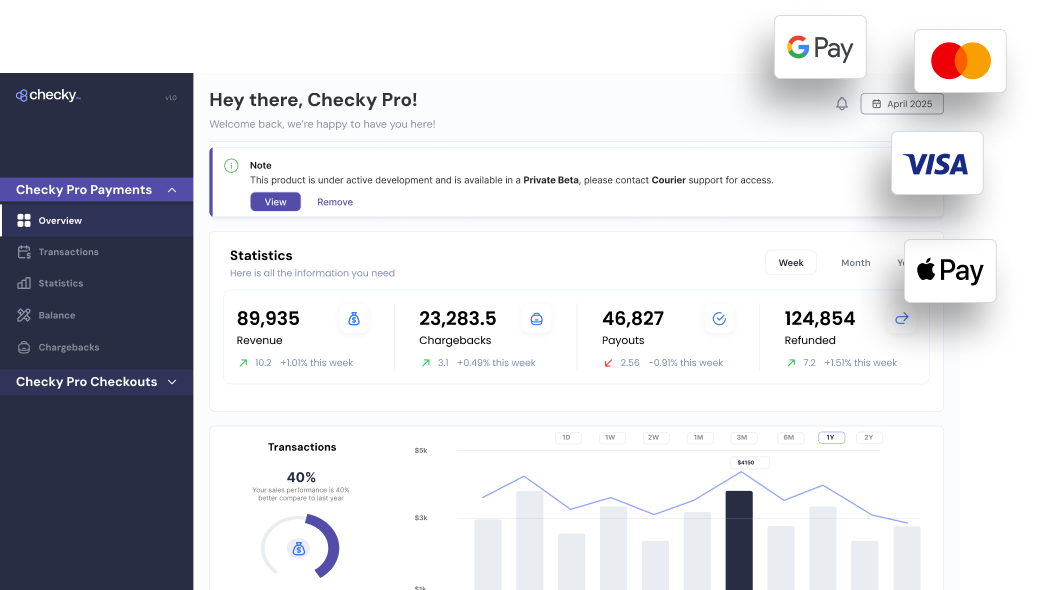
Task: Click the "-0.91% this week" text
Action: (x=686, y=363)
